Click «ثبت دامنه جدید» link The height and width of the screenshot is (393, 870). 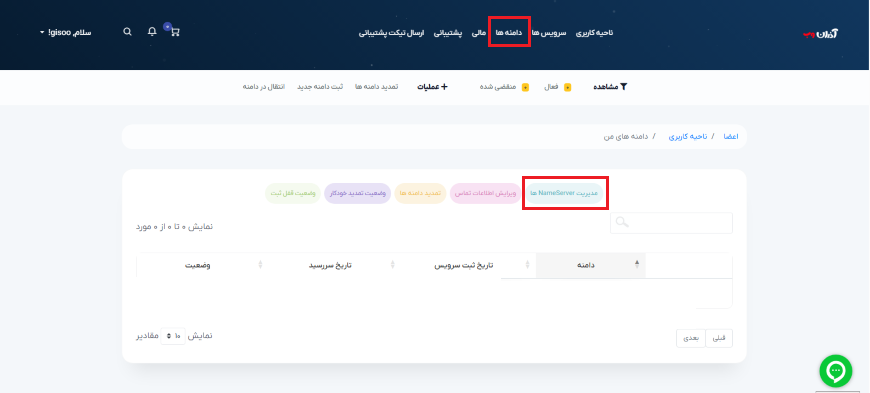(320, 87)
